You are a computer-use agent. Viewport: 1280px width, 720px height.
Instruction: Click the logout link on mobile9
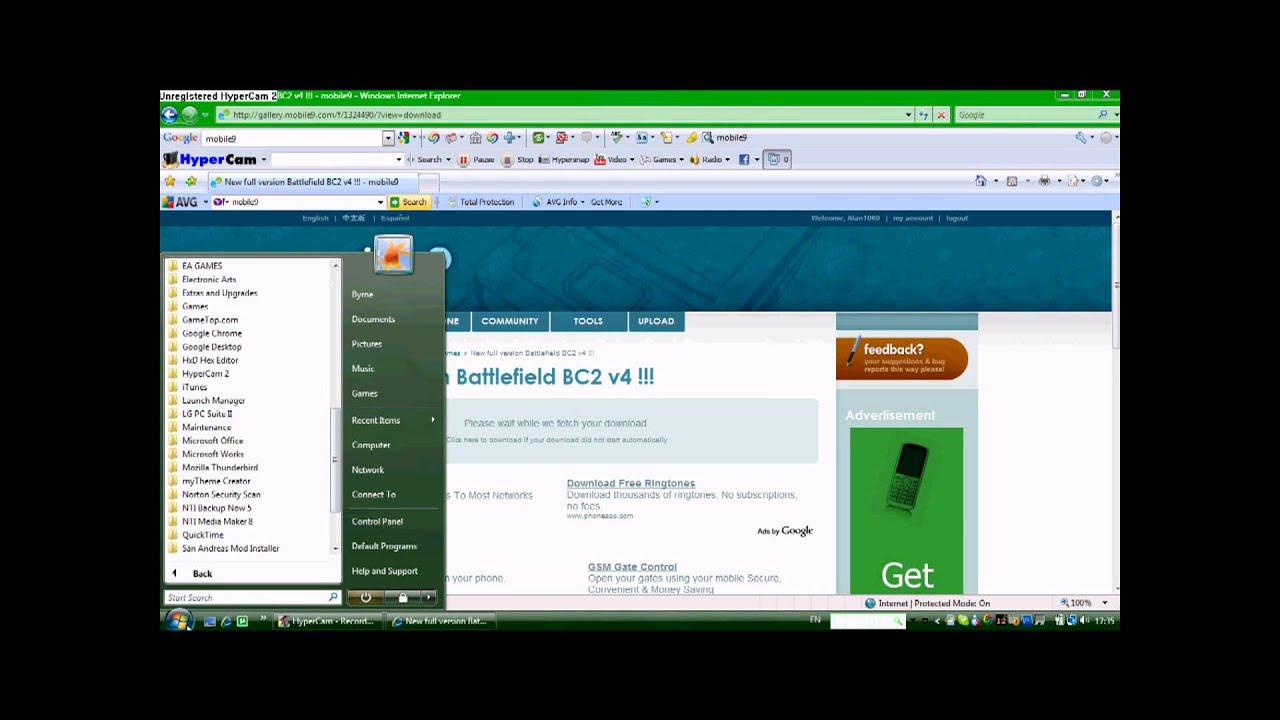(957, 218)
